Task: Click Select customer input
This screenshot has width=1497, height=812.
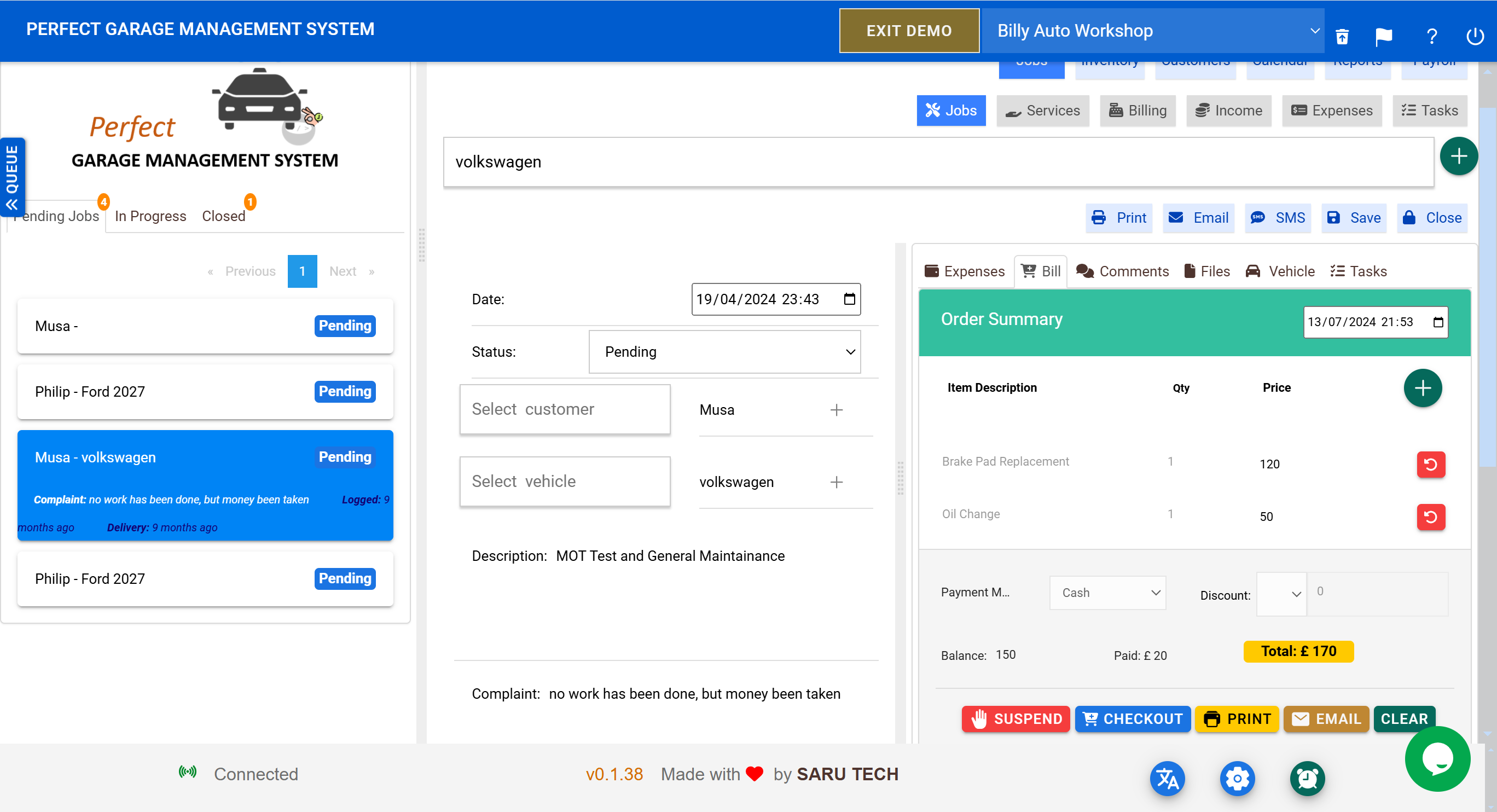Action: 565,409
